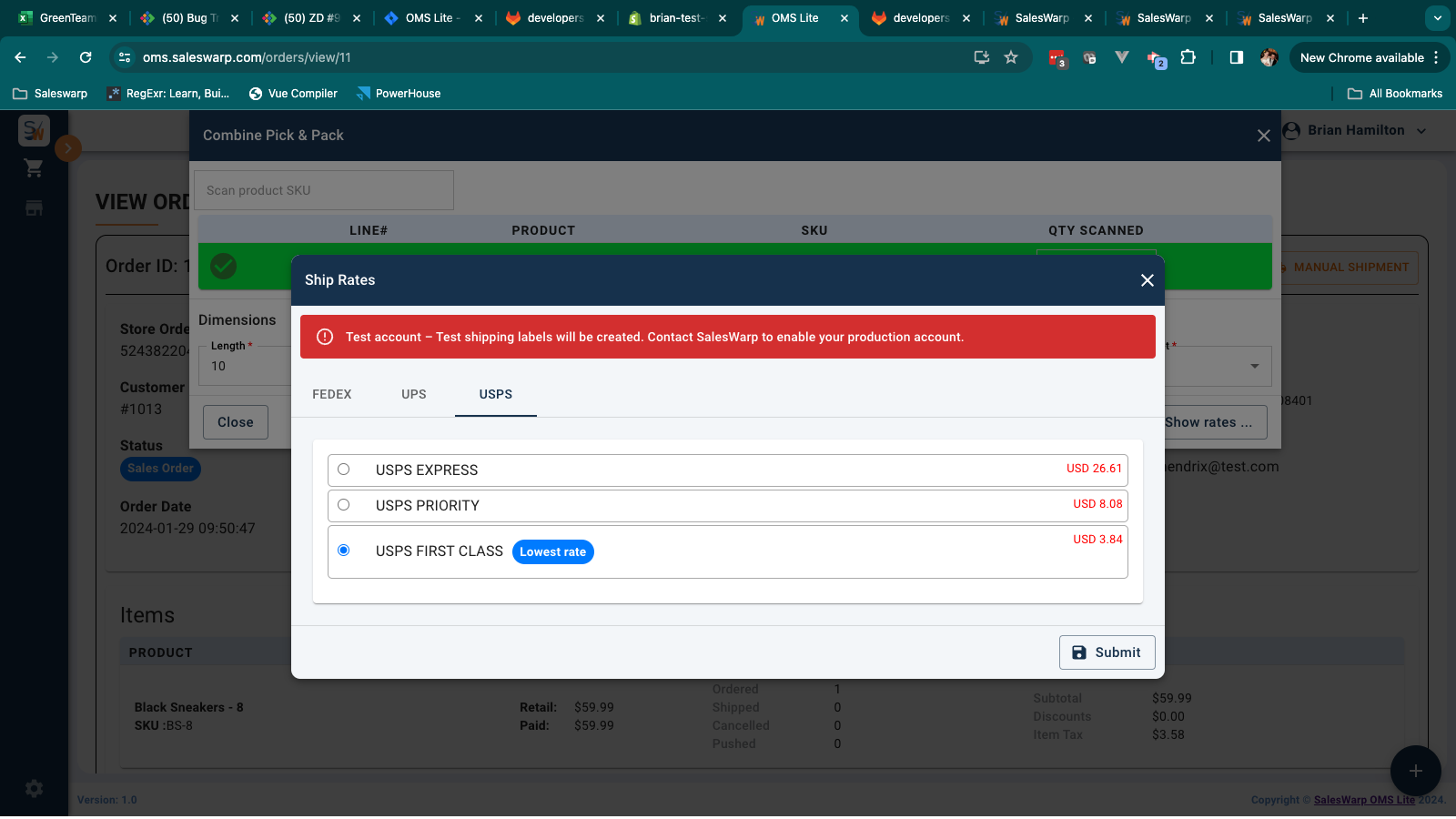
Task: Switch to the FEDEX rates tab
Action: (332, 394)
